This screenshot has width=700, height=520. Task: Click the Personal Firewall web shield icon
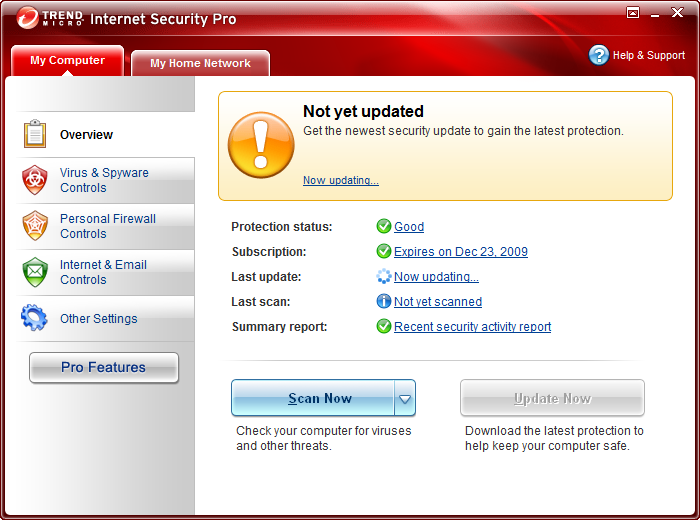(35, 226)
